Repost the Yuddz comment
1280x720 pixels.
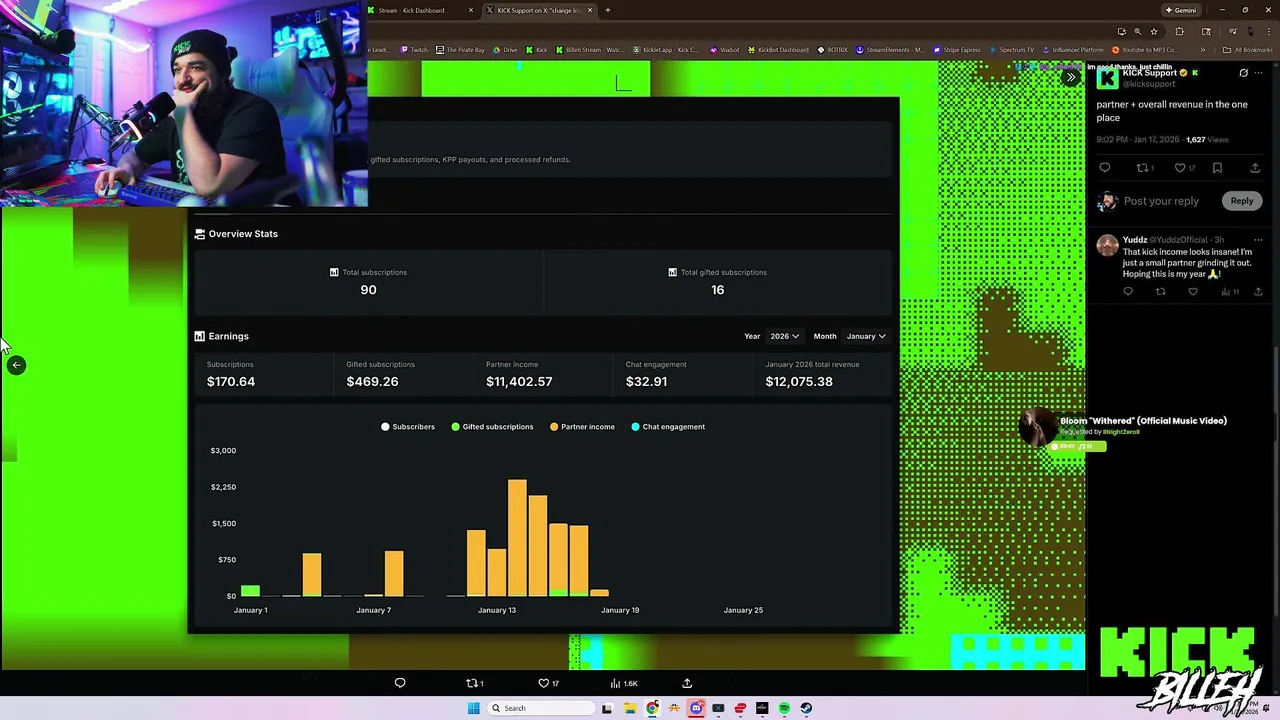point(1160,292)
